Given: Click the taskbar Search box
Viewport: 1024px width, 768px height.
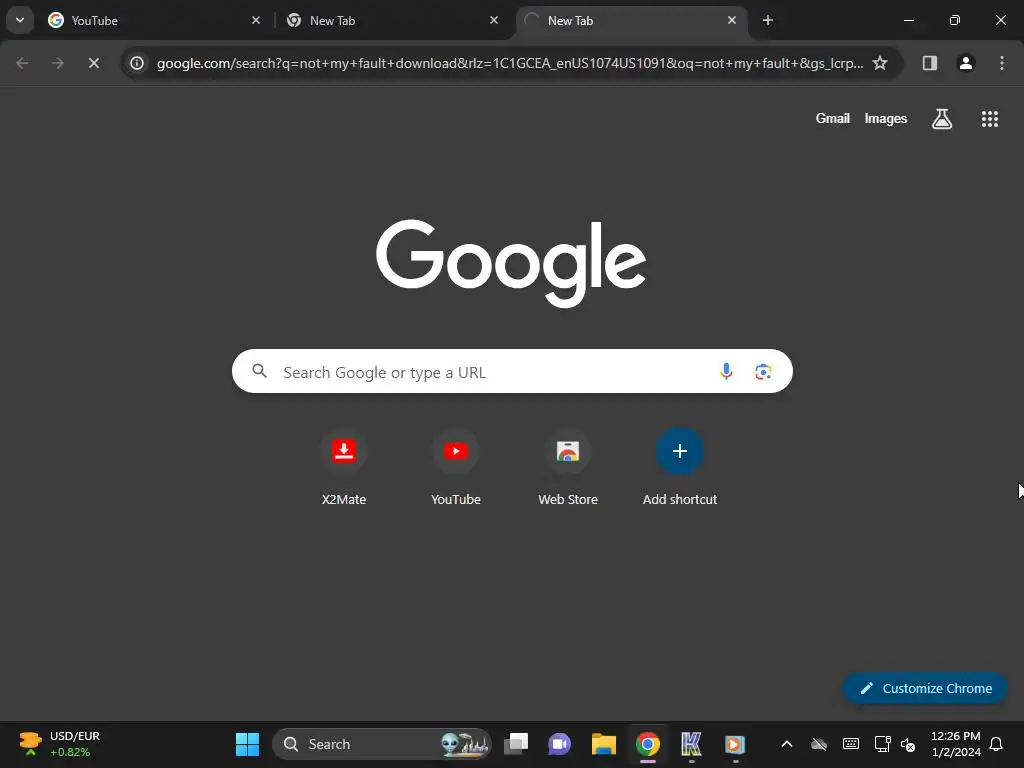Looking at the screenshot, I should 381,744.
